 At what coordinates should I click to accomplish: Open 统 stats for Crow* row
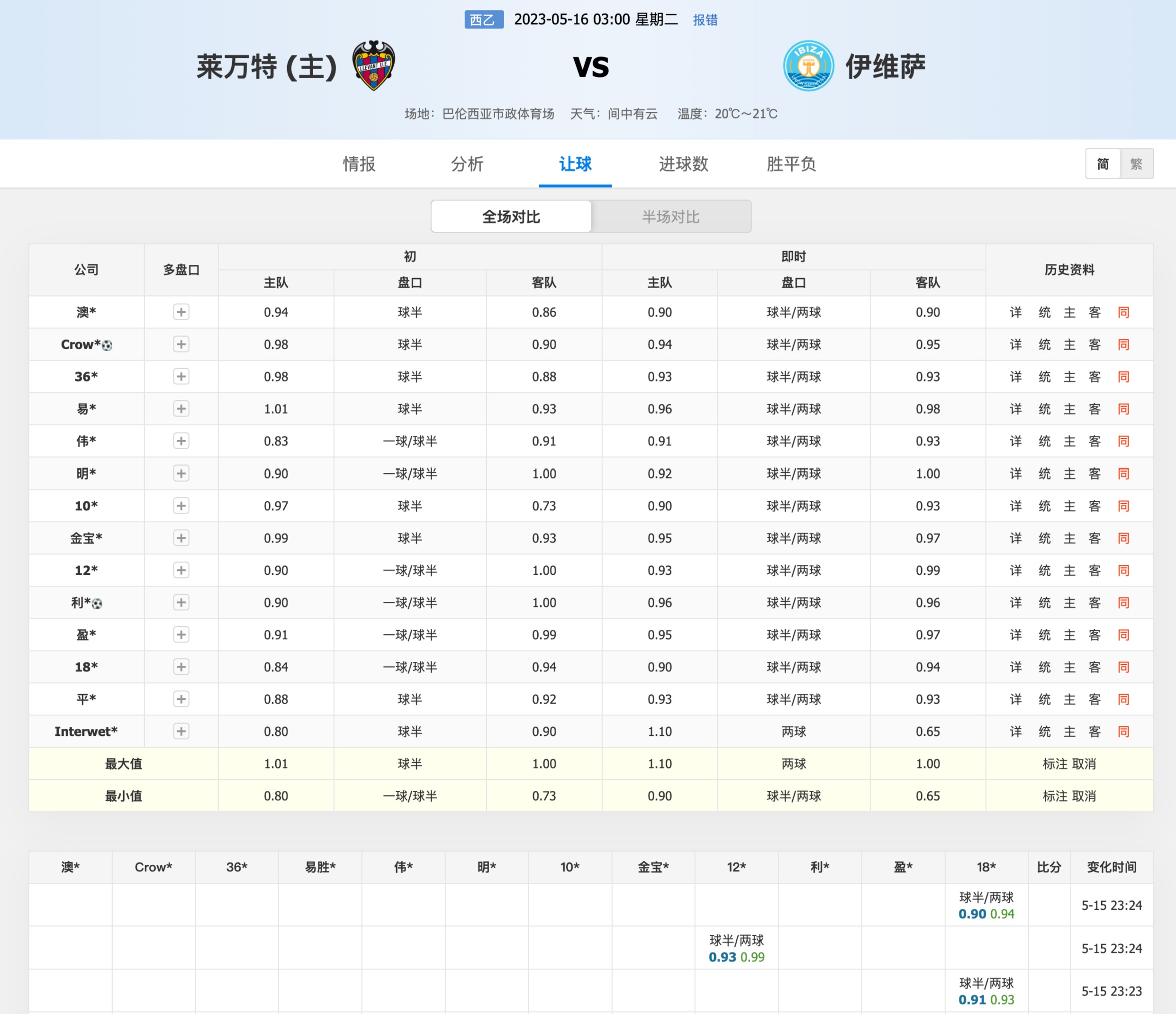[1044, 344]
